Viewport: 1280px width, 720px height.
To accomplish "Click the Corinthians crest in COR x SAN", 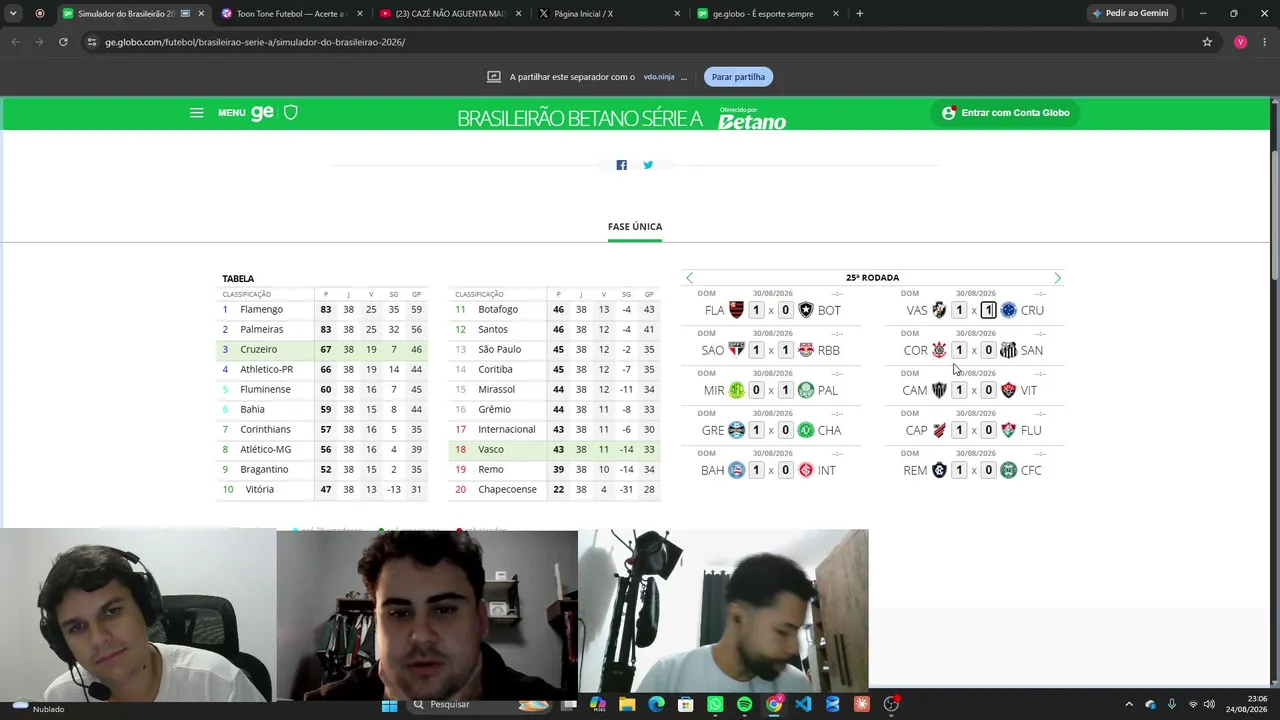I will tap(939, 350).
